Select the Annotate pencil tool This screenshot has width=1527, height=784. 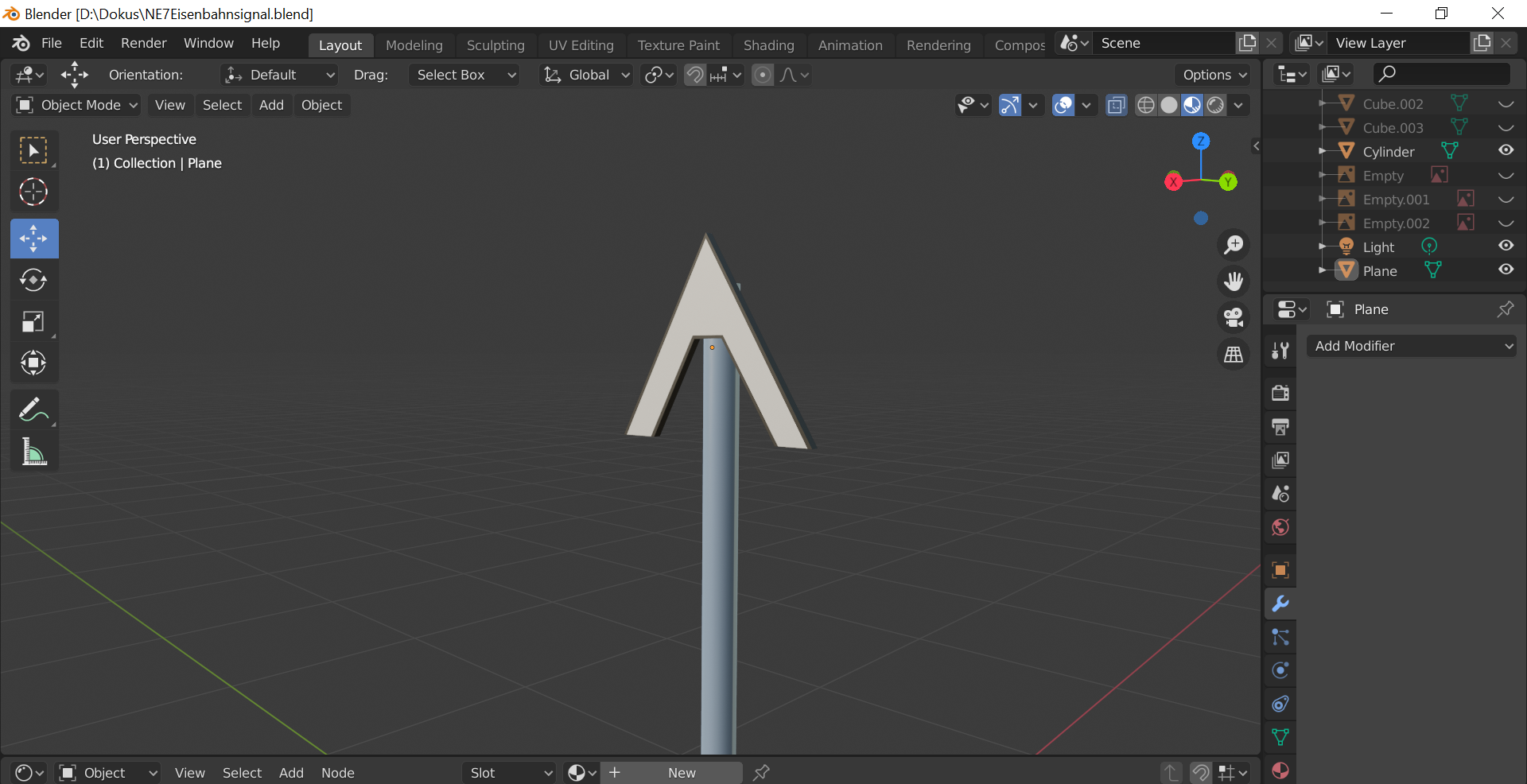(x=33, y=410)
